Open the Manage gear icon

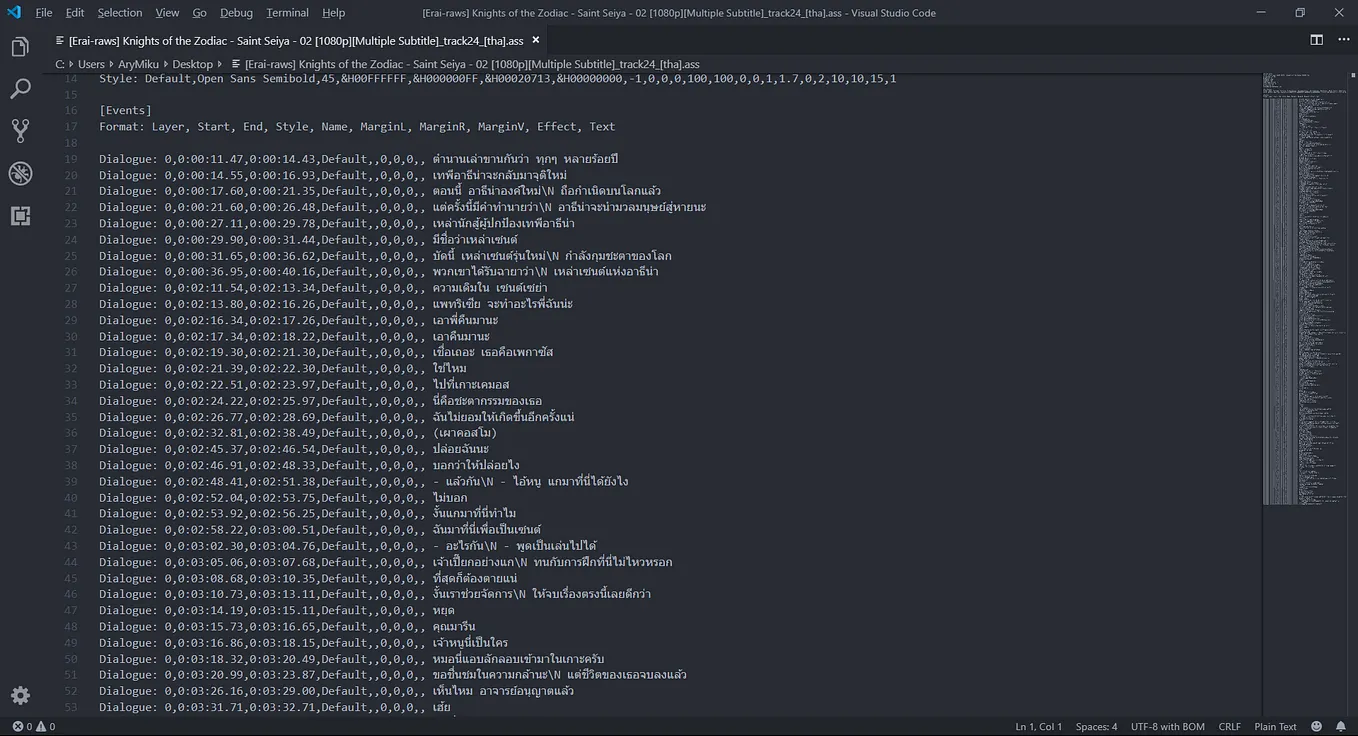coord(20,695)
